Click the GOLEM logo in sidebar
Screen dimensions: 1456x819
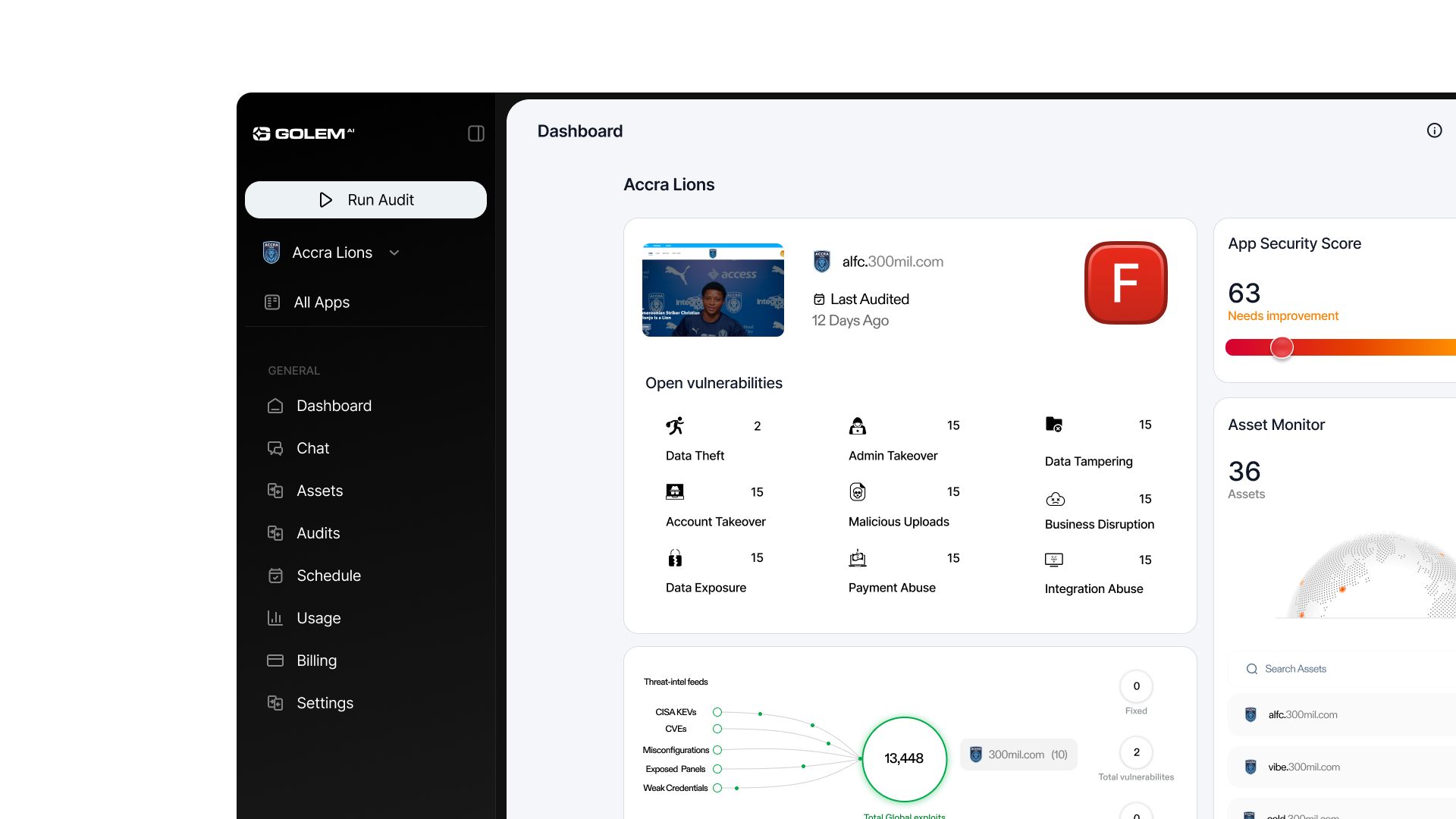point(303,133)
